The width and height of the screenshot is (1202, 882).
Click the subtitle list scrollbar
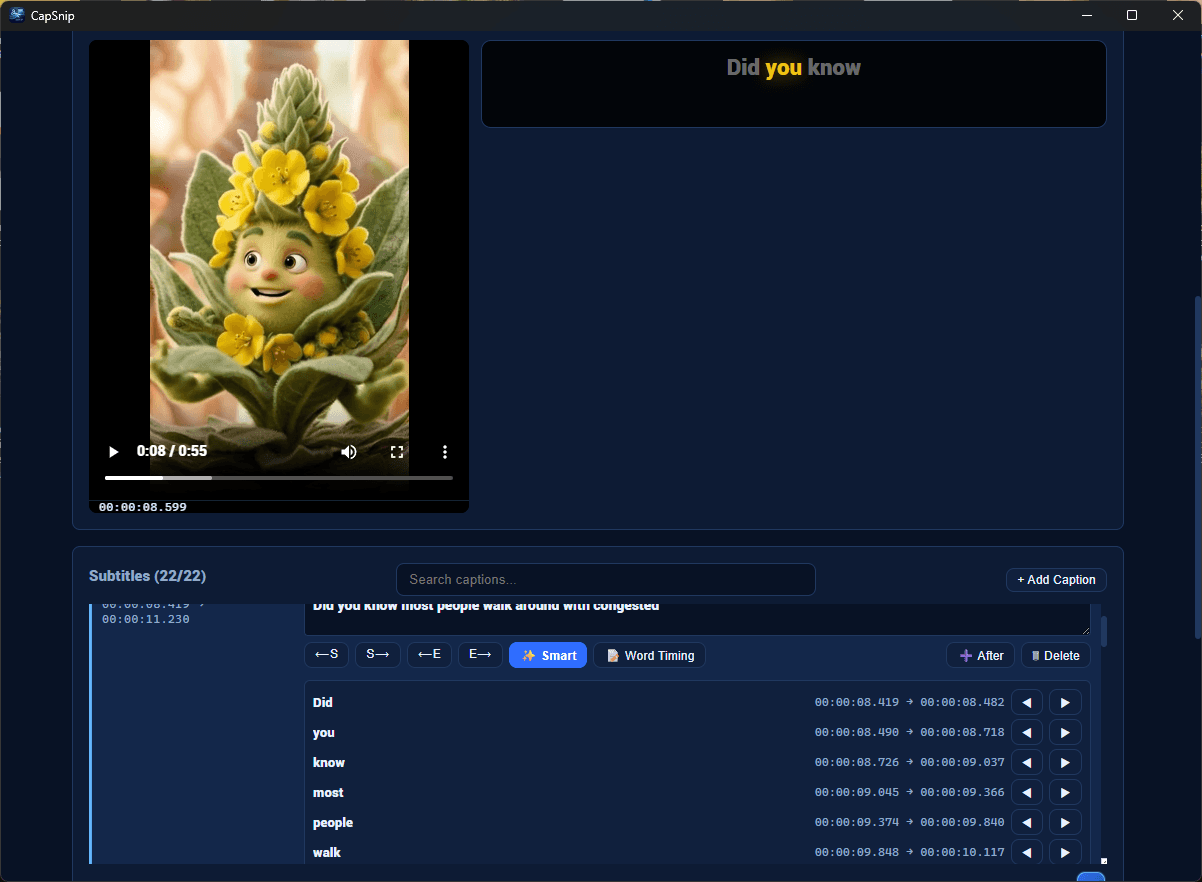point(1104,632)
